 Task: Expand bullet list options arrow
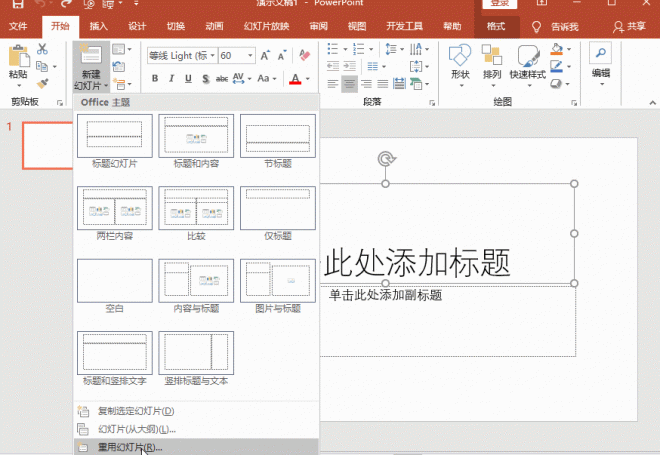(x=345, y=49)
